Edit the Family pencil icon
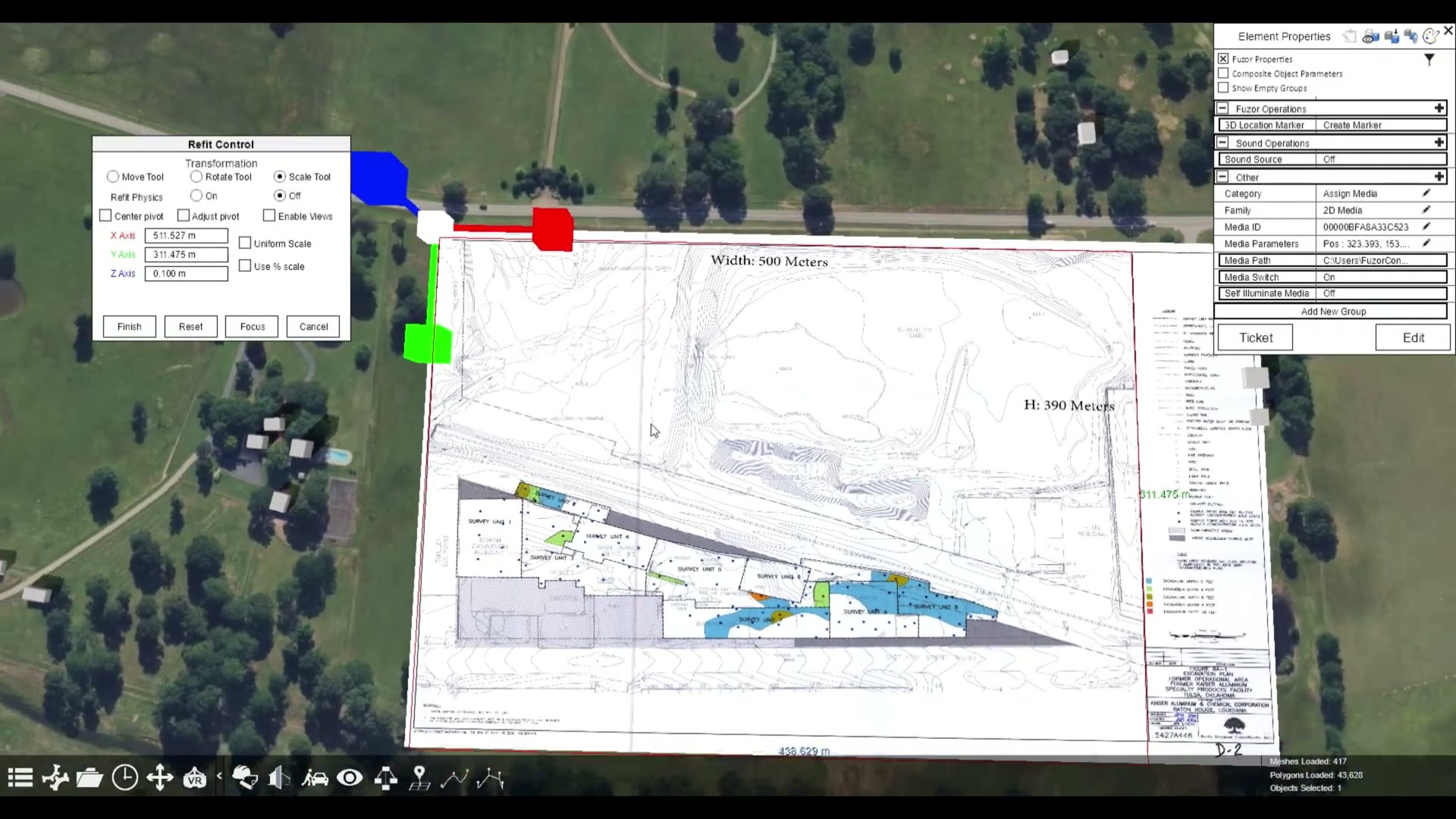Viewport: 1456px width, 819px height. [x=1426, y=210]
